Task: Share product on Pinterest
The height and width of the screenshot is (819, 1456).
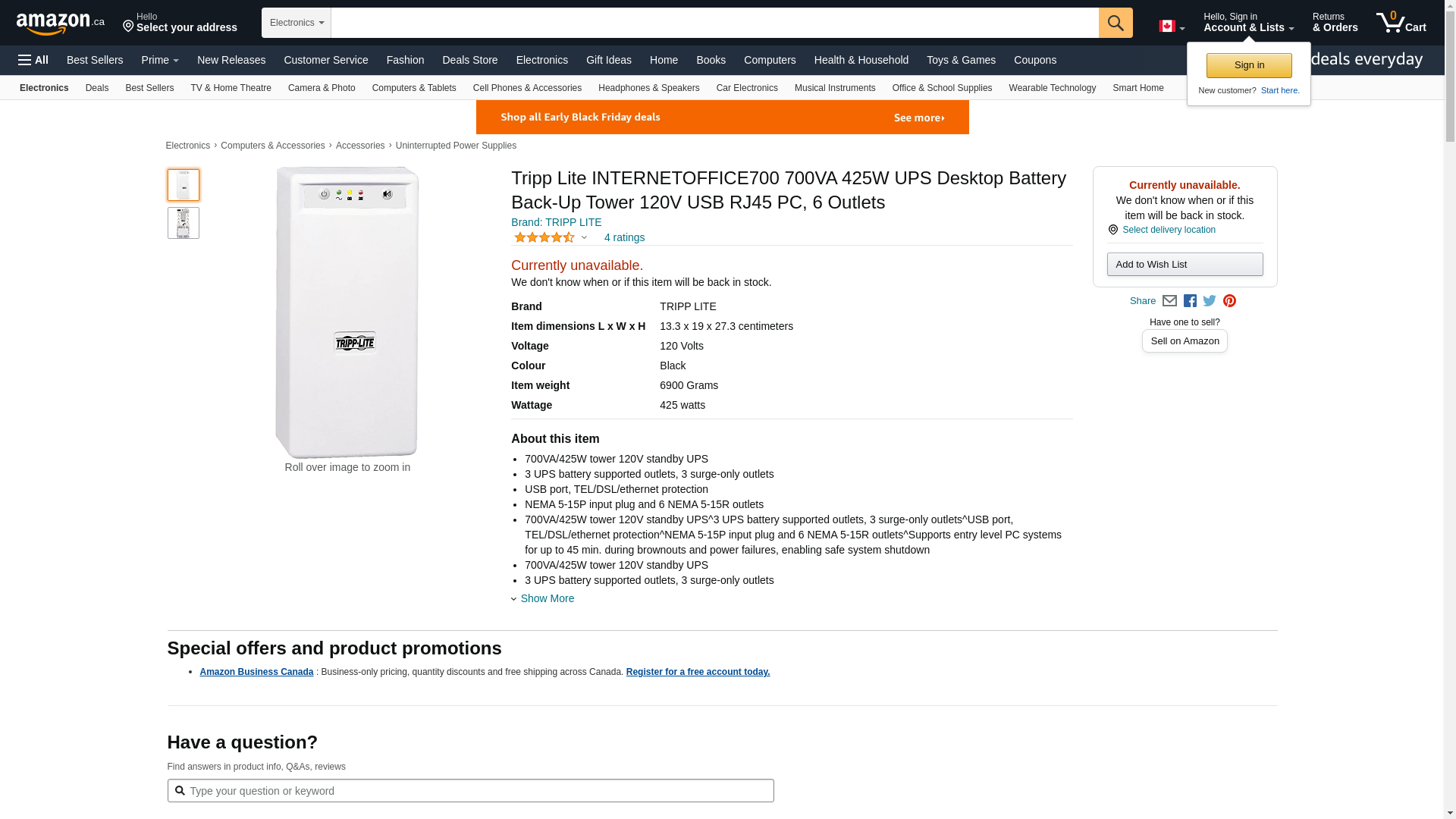Action: click(x=1229, y=301)
